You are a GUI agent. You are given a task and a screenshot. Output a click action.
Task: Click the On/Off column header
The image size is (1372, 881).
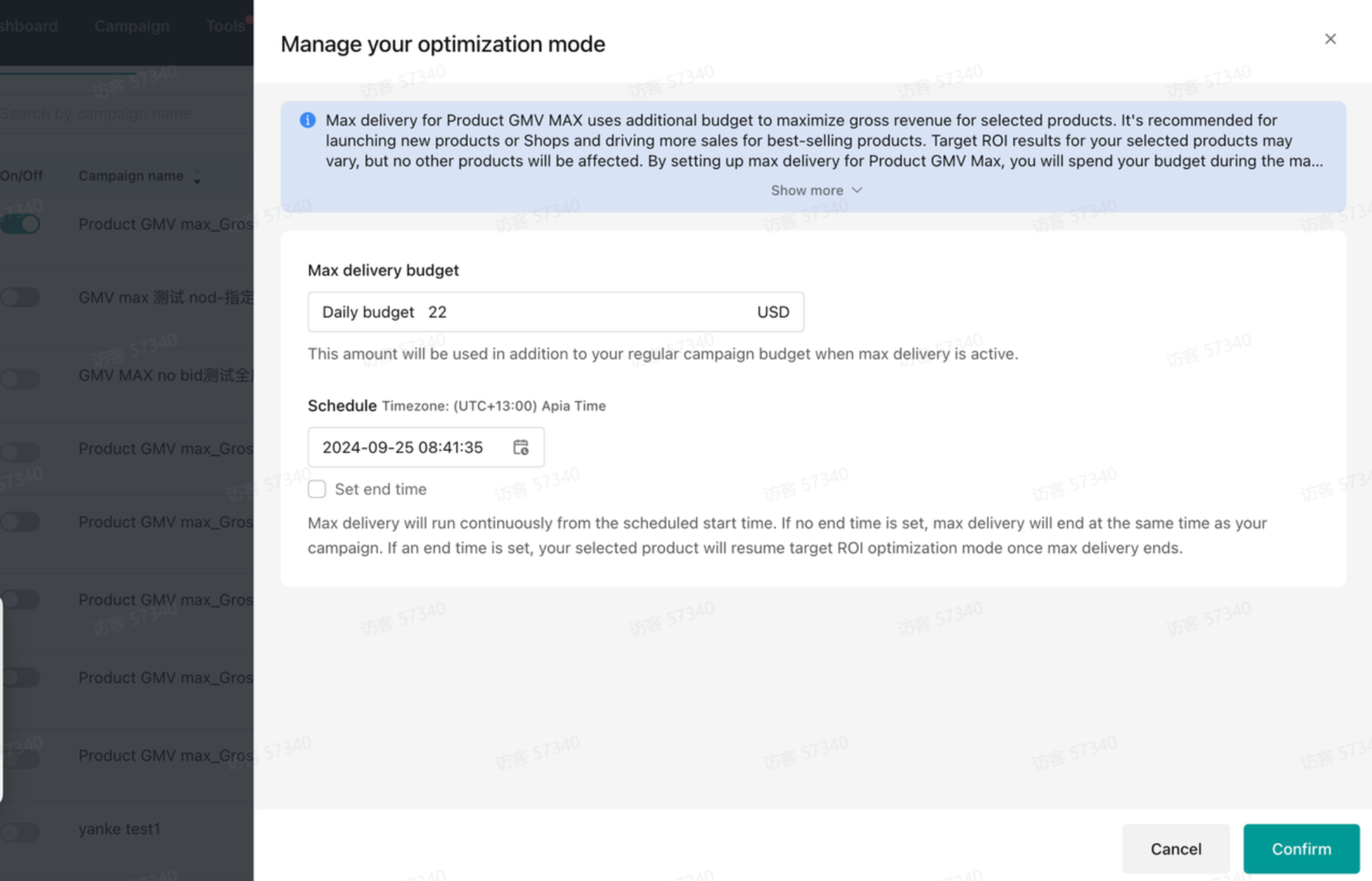21,176
